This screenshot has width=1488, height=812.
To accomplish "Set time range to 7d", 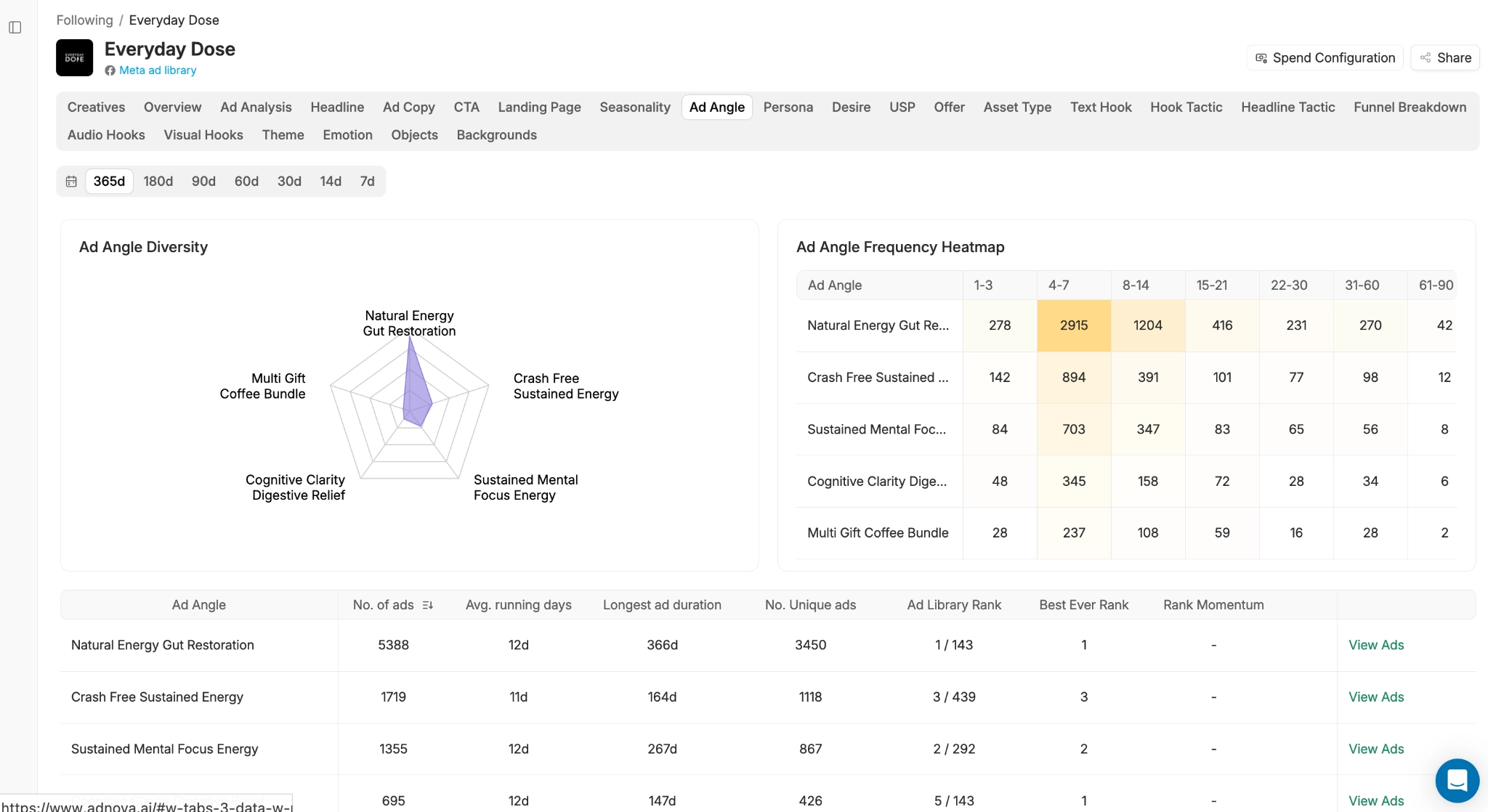I will click(x=368, y=182).
